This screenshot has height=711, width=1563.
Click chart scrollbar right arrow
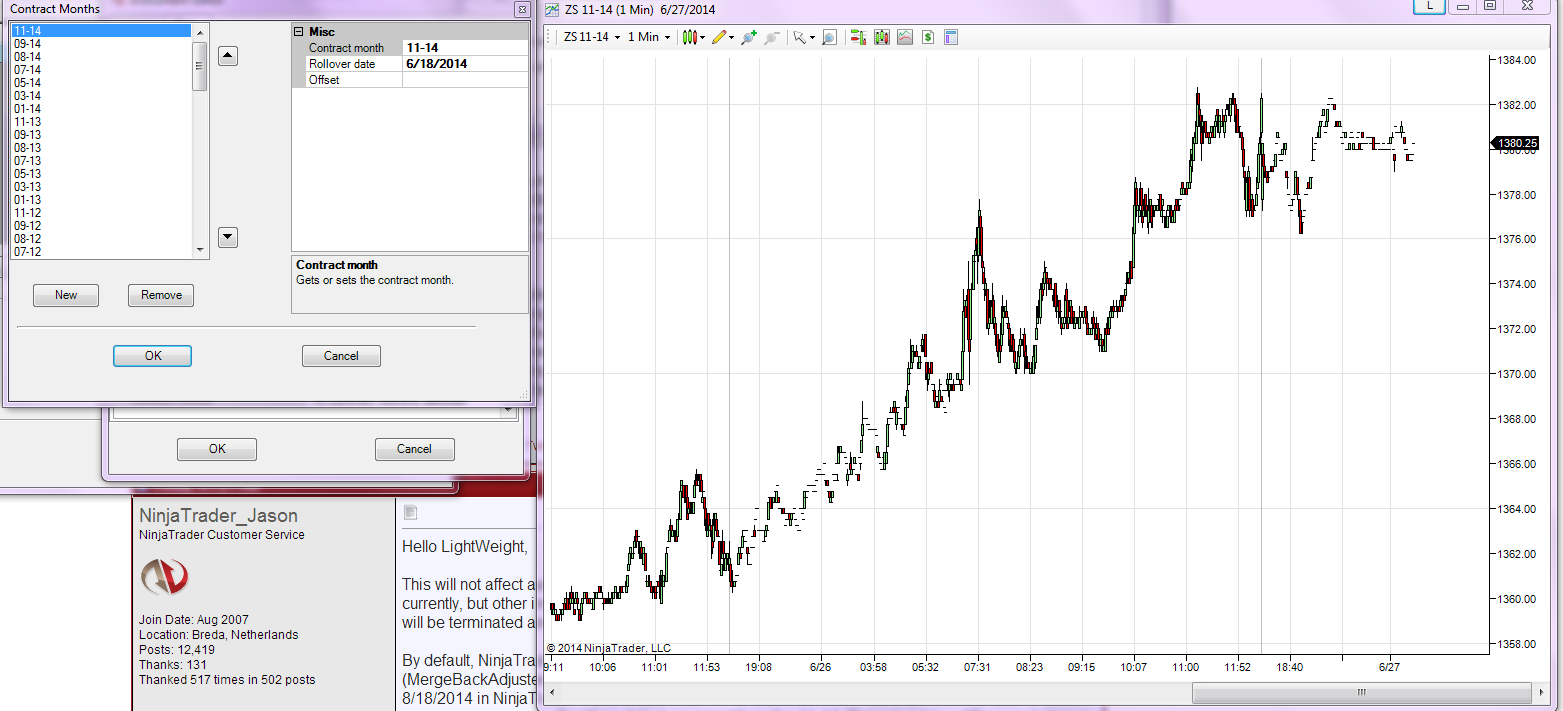pos(1543,692)
